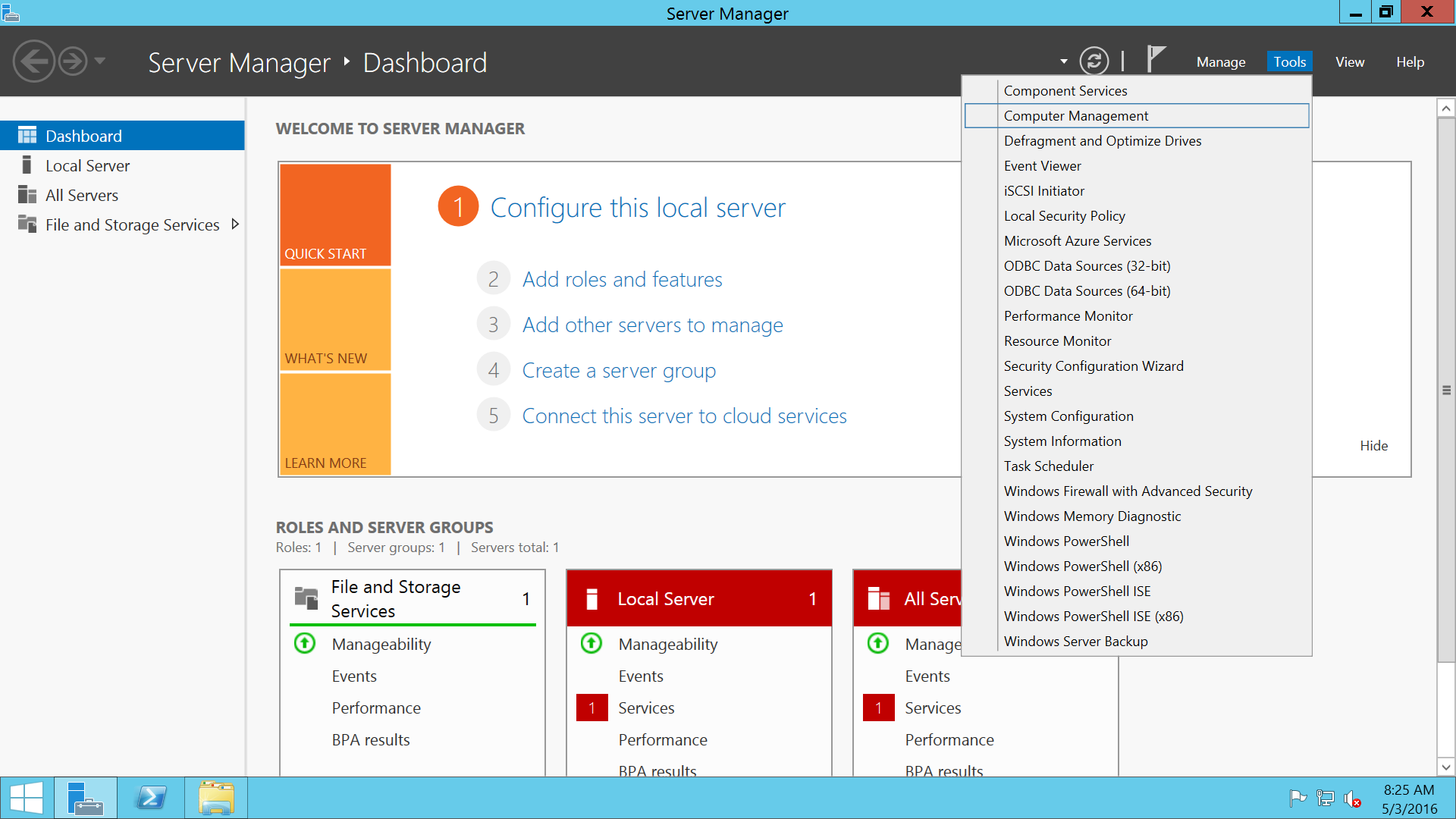
Task: Click Manageability status icon in Local Server tile
Action: pos(591,644)
